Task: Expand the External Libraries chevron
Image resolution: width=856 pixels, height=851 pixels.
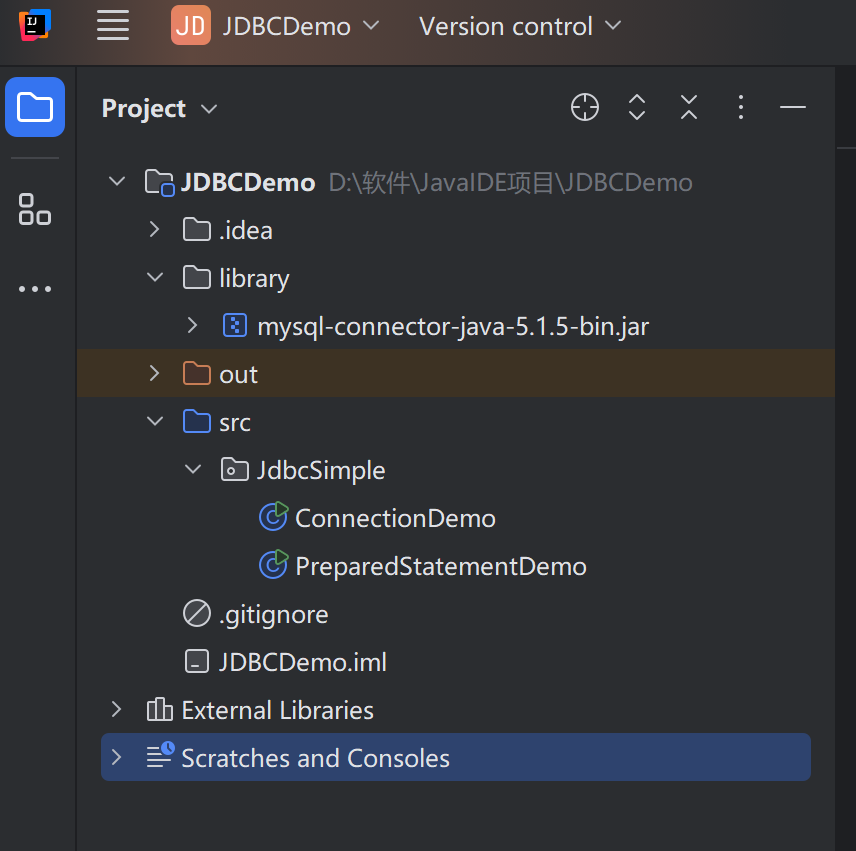Action: 116,709
